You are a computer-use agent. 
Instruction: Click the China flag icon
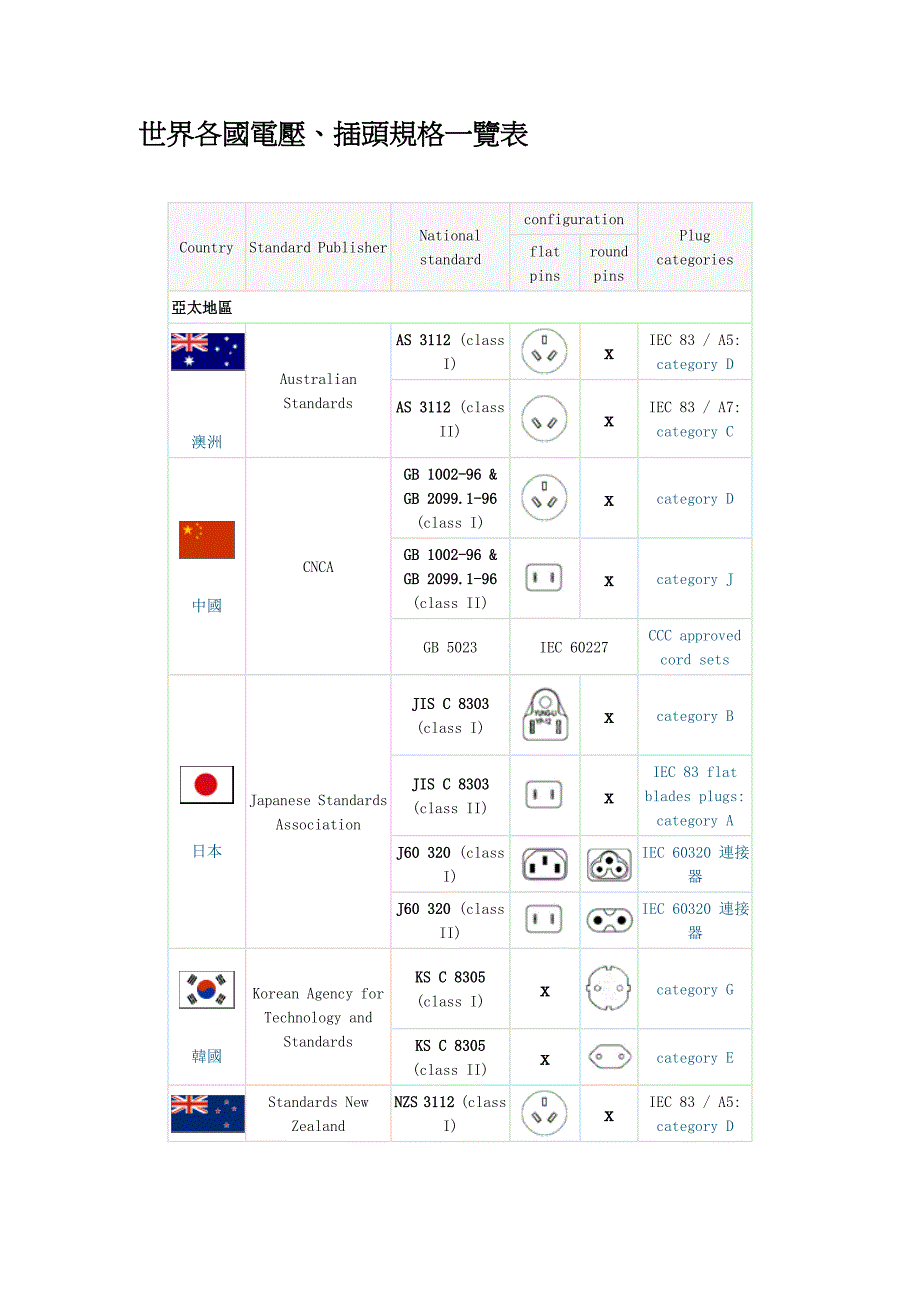click(207, 540)
